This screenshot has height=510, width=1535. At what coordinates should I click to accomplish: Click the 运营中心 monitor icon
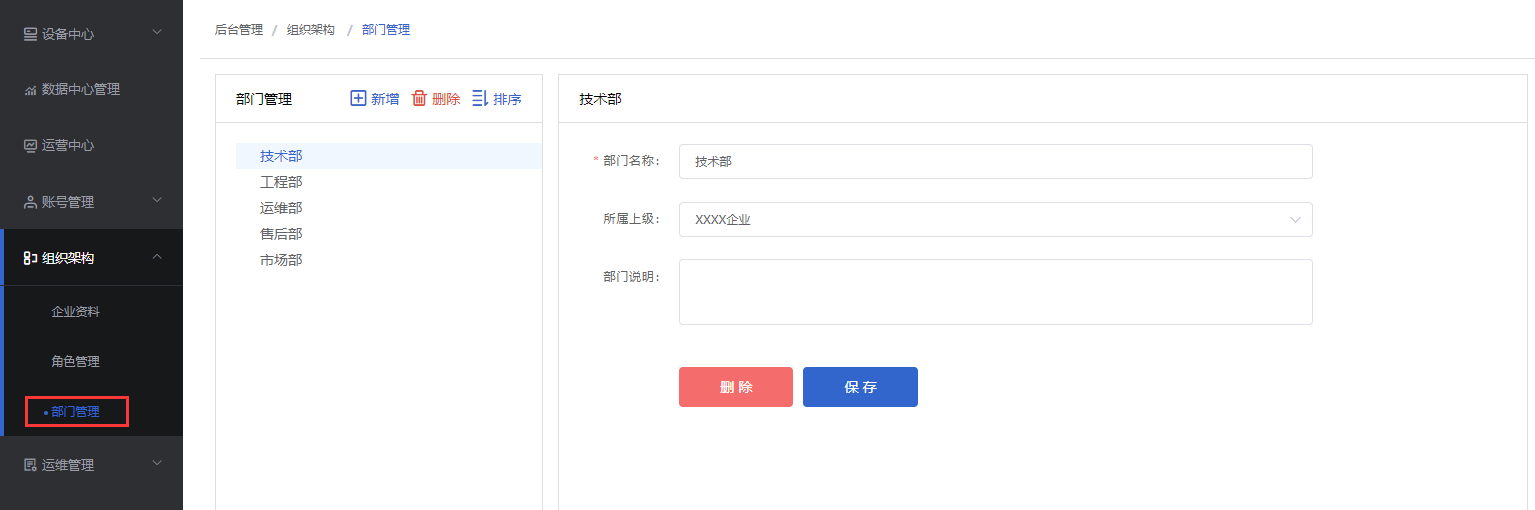coord(30,145)
